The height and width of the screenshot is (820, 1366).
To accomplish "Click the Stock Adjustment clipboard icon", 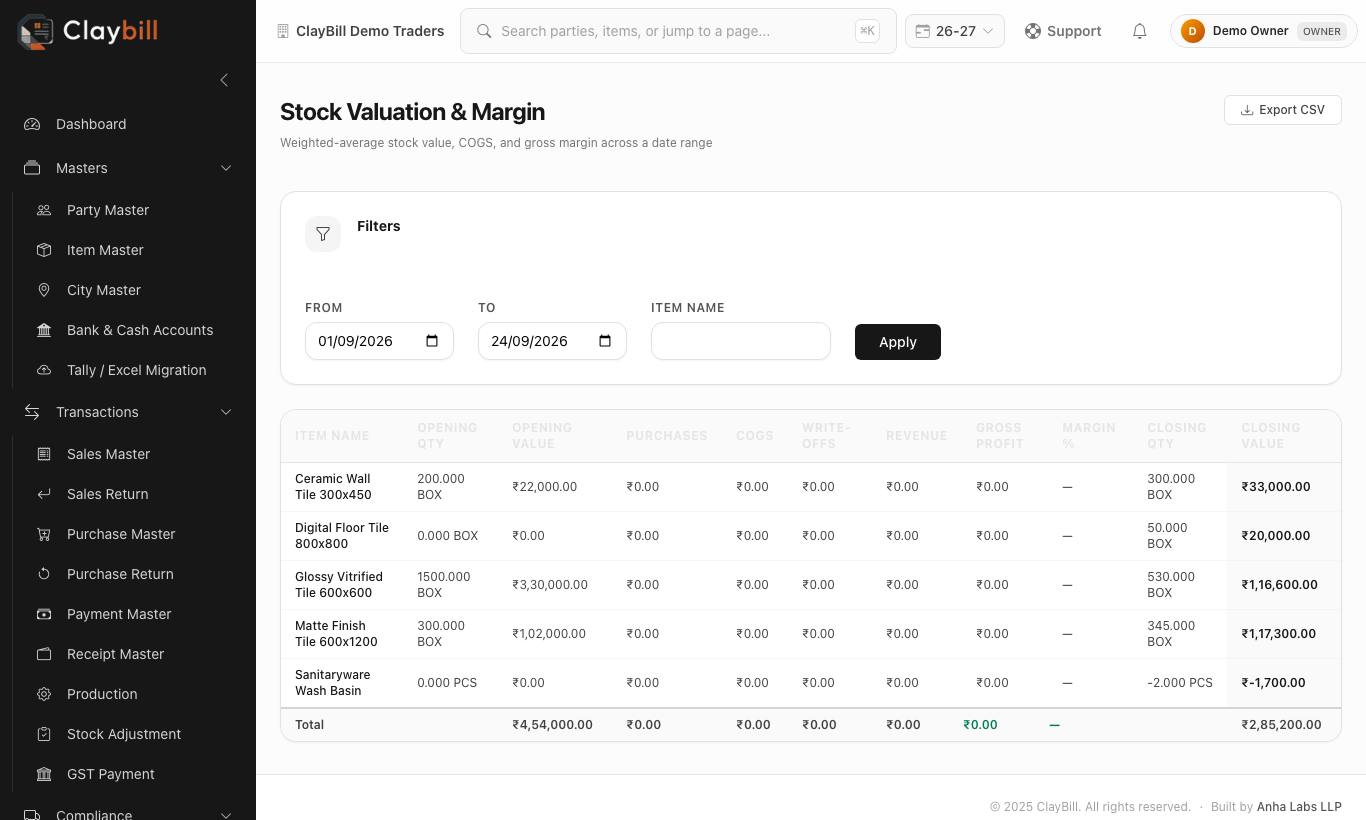I will (44, 734).
